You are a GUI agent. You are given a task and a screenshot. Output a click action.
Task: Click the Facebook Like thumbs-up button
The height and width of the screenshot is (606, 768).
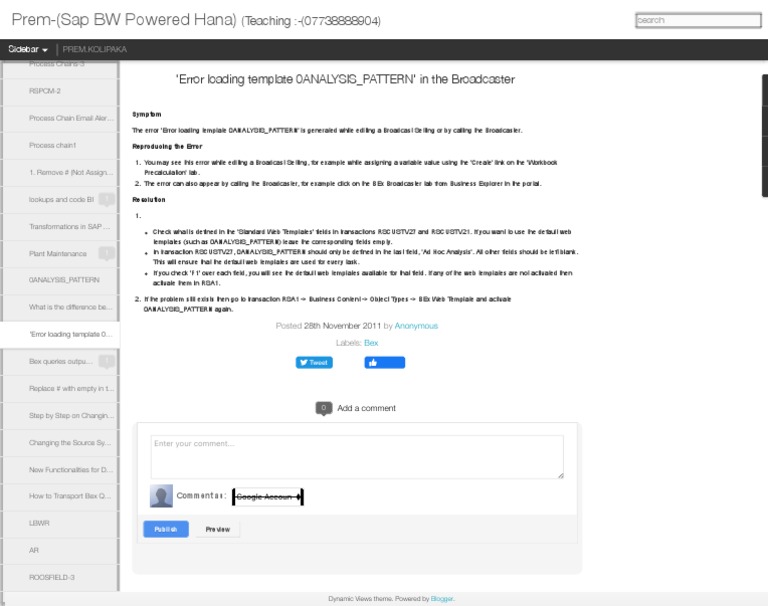[x=384, y=363]
